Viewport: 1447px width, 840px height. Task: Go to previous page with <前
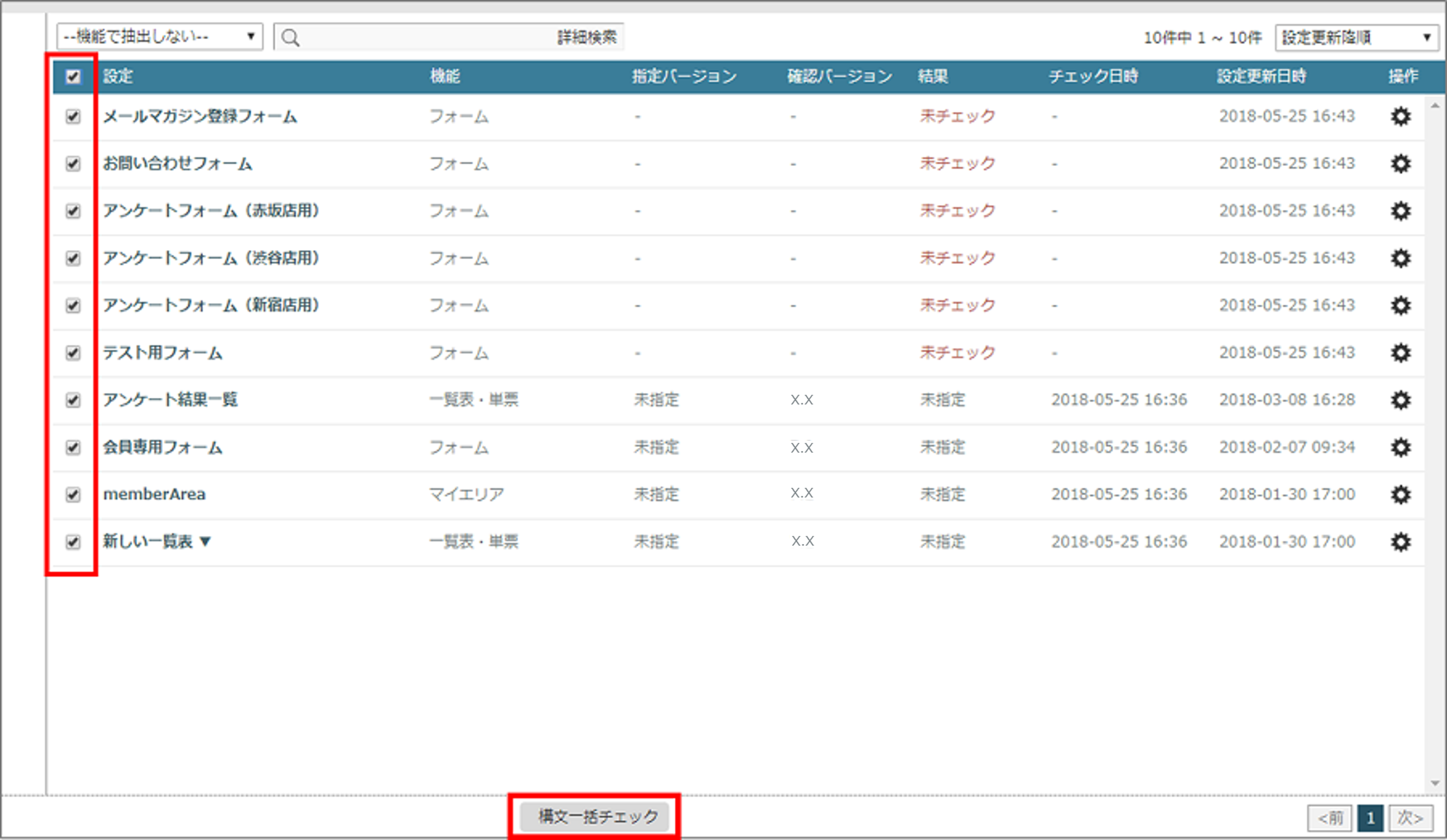[x=1330, y=818]
